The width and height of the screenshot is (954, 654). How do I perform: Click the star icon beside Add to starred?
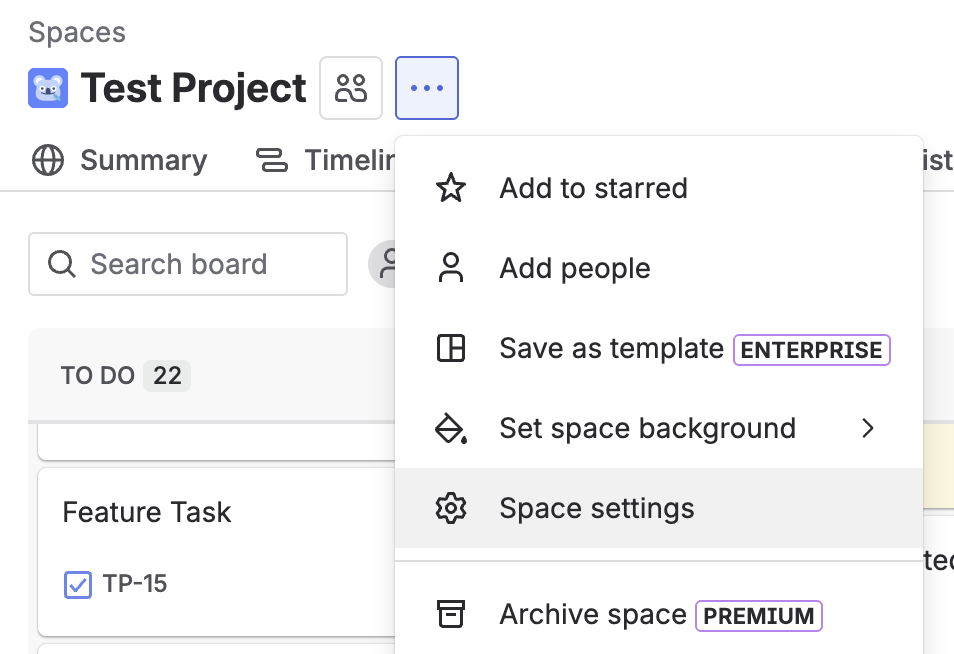(x=451, y=188)
